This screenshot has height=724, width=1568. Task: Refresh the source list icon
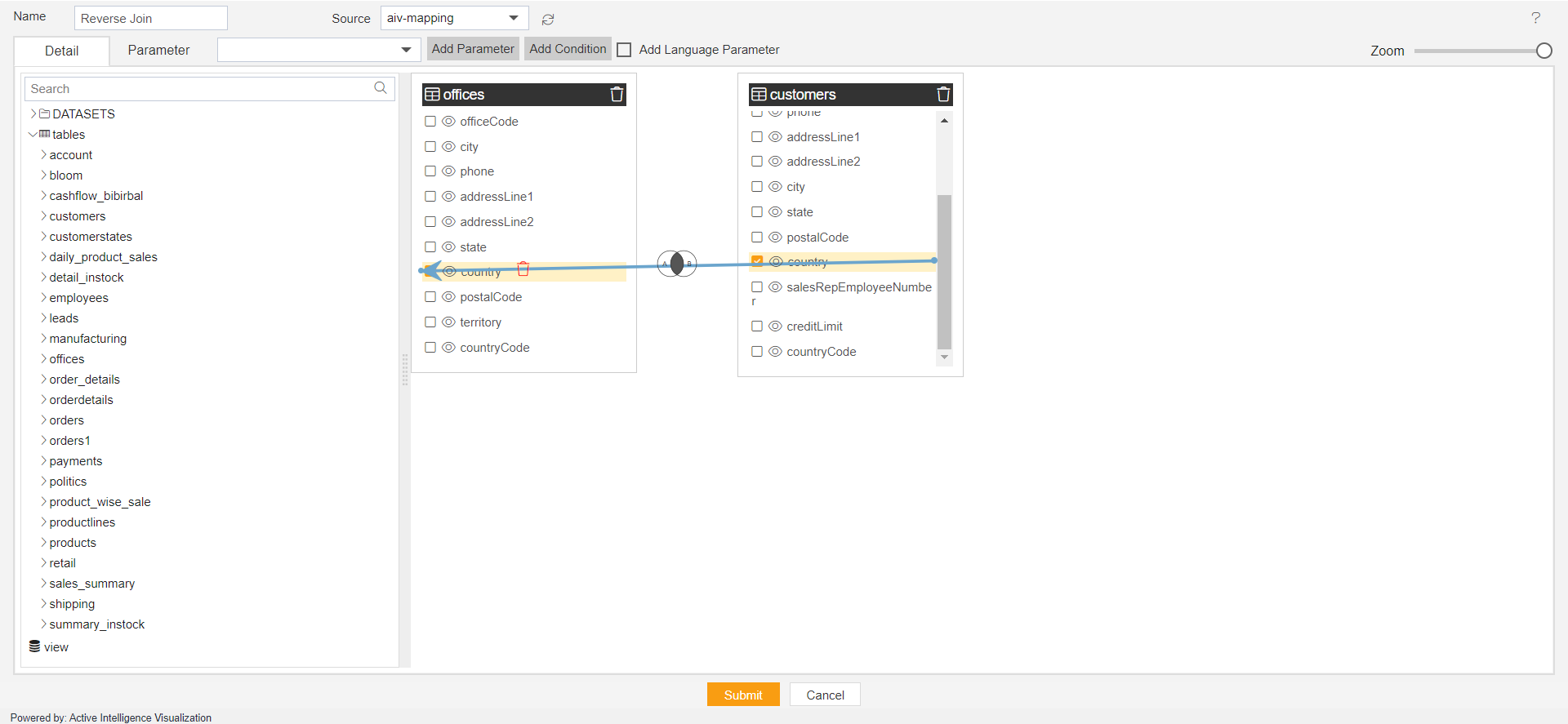pyautogui.click(x=548, y=19)
